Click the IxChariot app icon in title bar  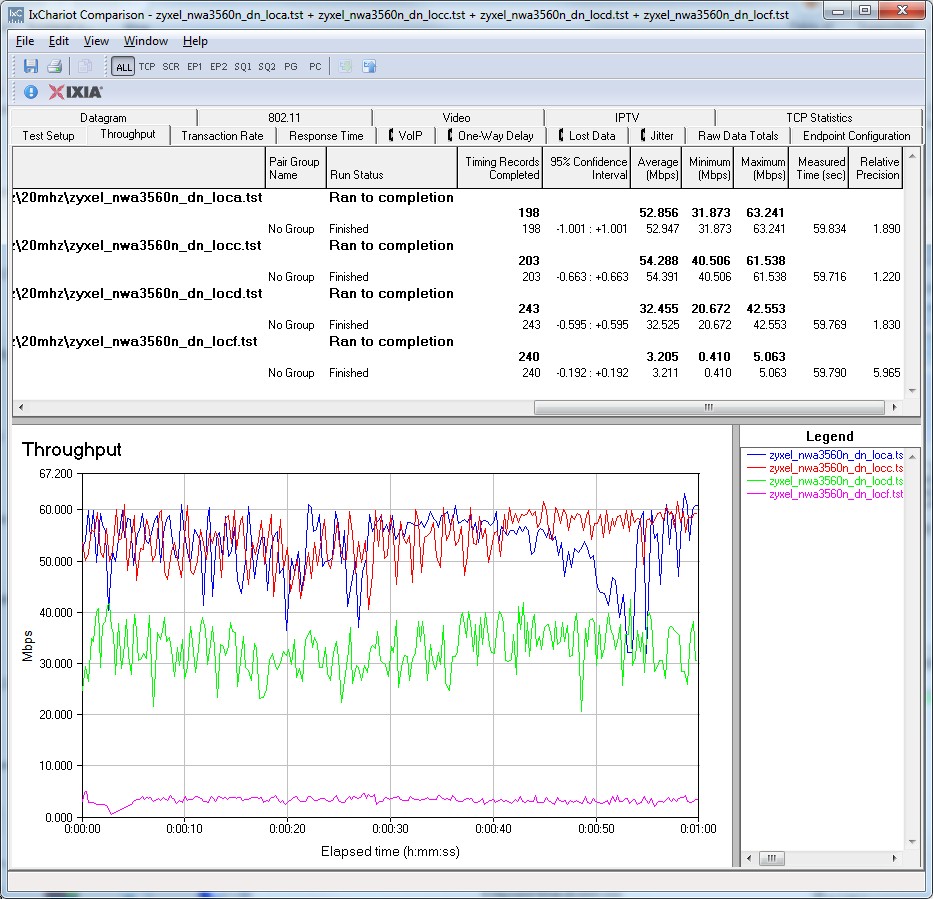[15, 14]
